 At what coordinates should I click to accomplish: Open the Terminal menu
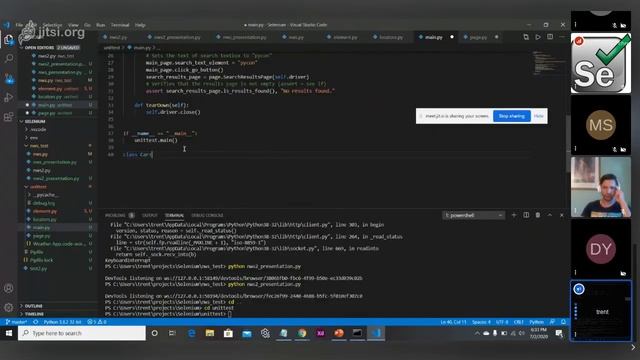point(120,25)
